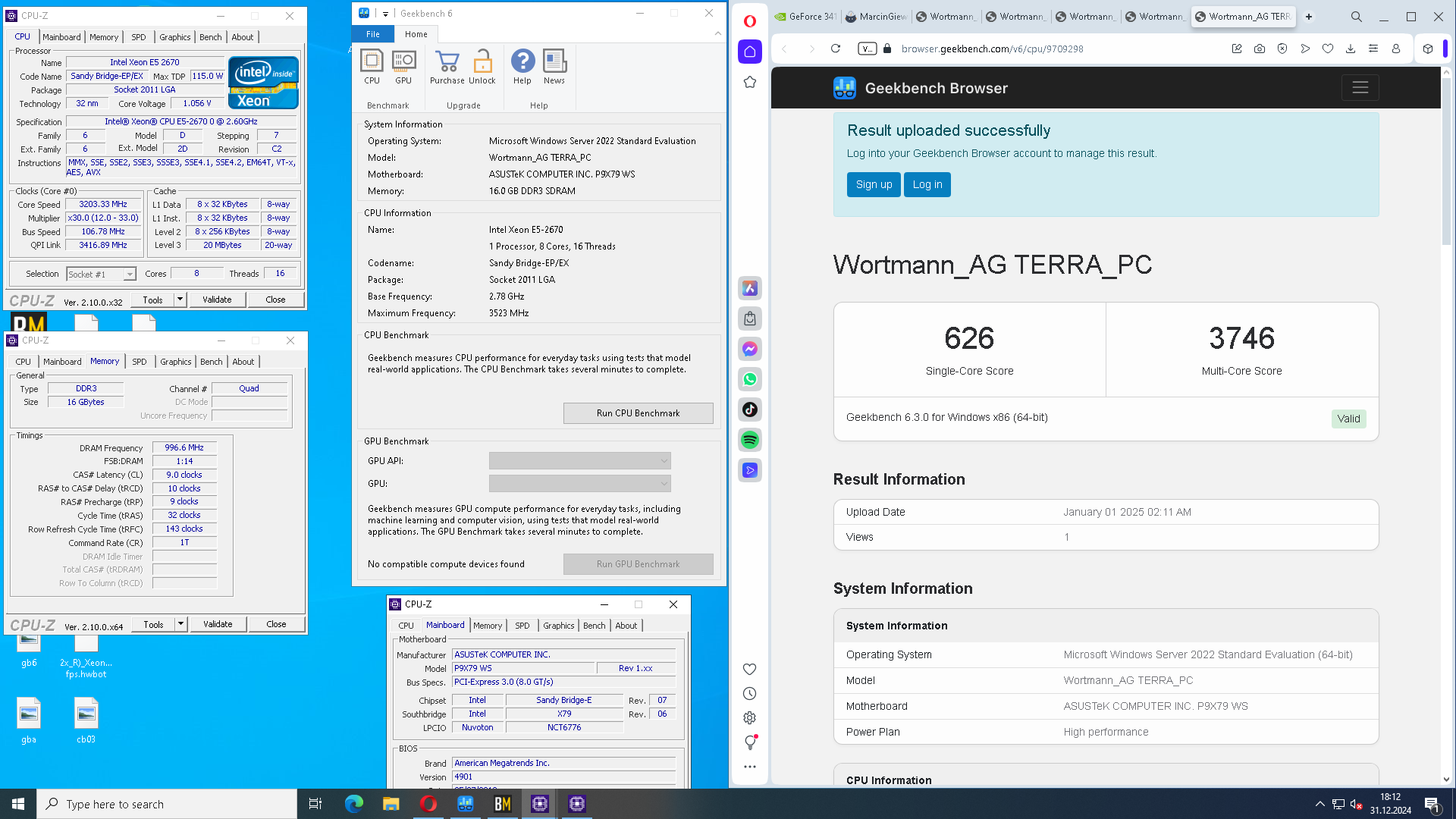Click the browser page vertical scrollbar thumb
The width and height of the screenshot is (1456, 819).
pyautogui.click(x=1446, y=161)
